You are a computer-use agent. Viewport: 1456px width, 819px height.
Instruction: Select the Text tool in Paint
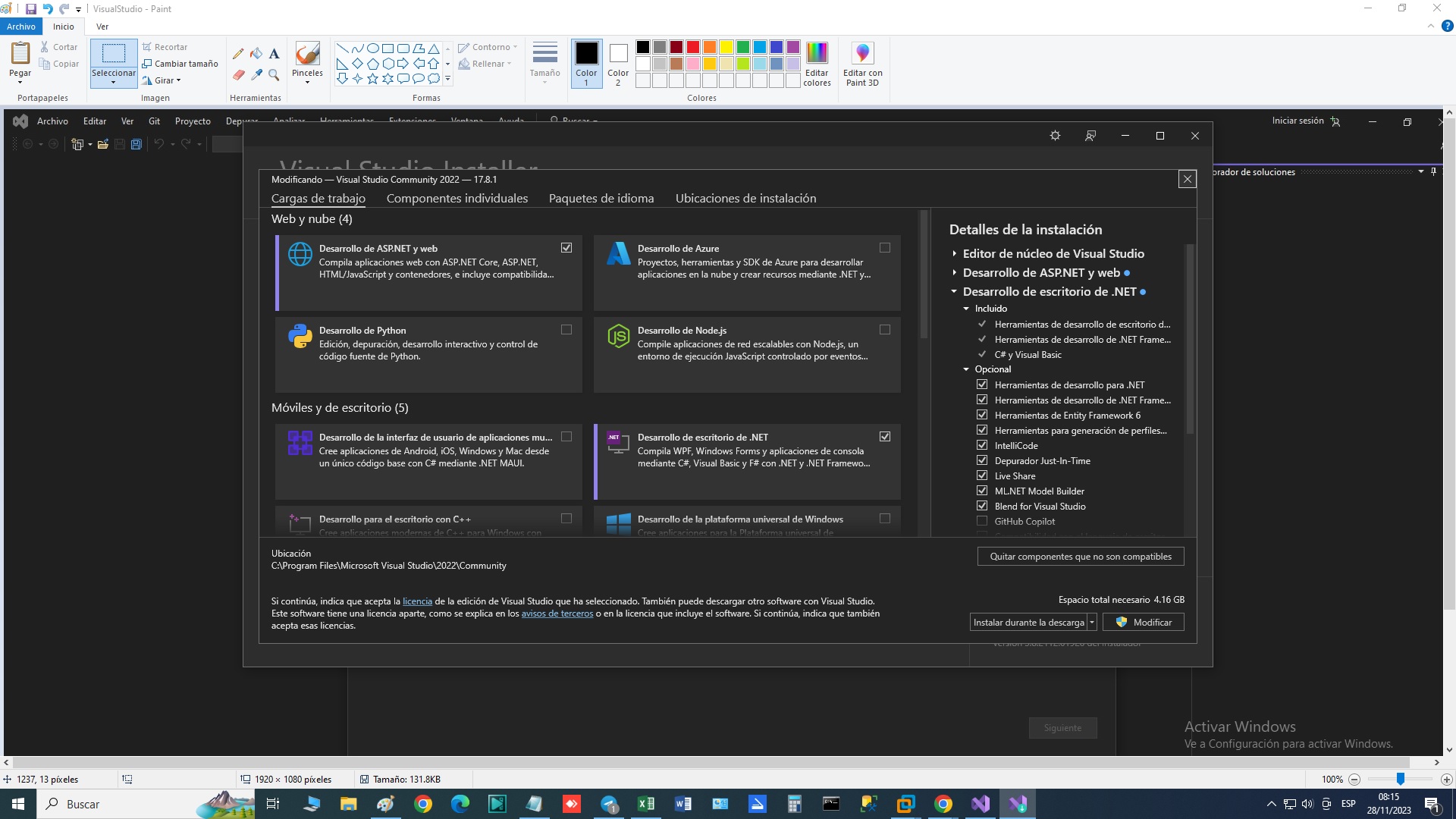pyautogui.click(x=275, y=54)
